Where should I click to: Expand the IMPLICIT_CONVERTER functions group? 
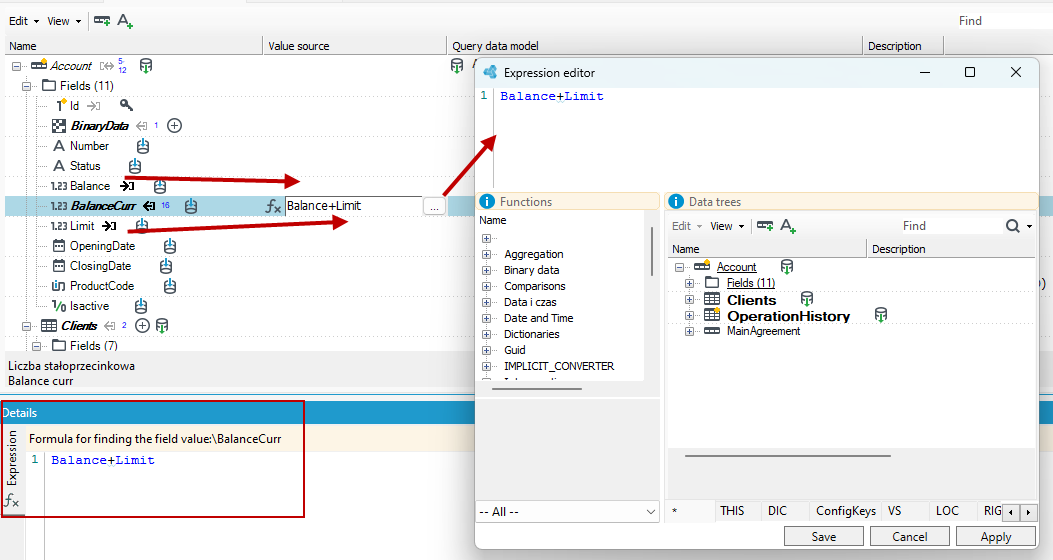486,367
